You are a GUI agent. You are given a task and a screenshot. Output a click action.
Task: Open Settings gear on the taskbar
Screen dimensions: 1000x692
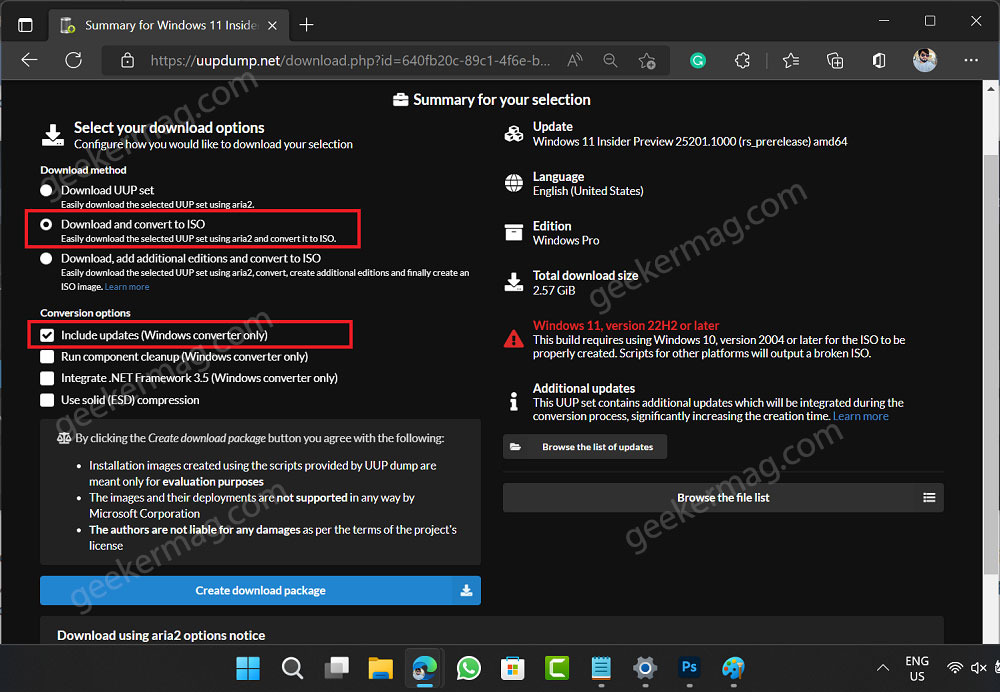click(645, 668)
